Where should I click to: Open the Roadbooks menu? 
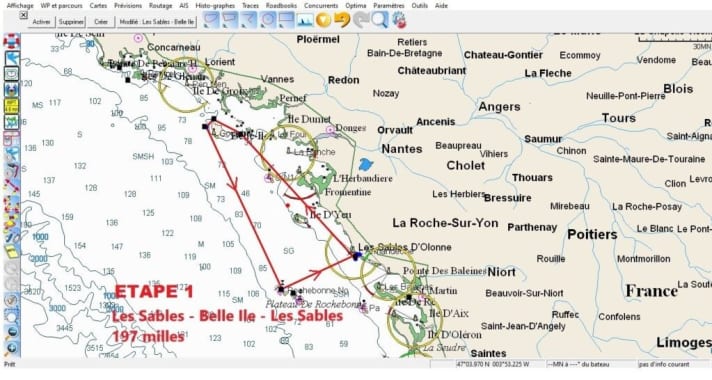tap(281, 5)
